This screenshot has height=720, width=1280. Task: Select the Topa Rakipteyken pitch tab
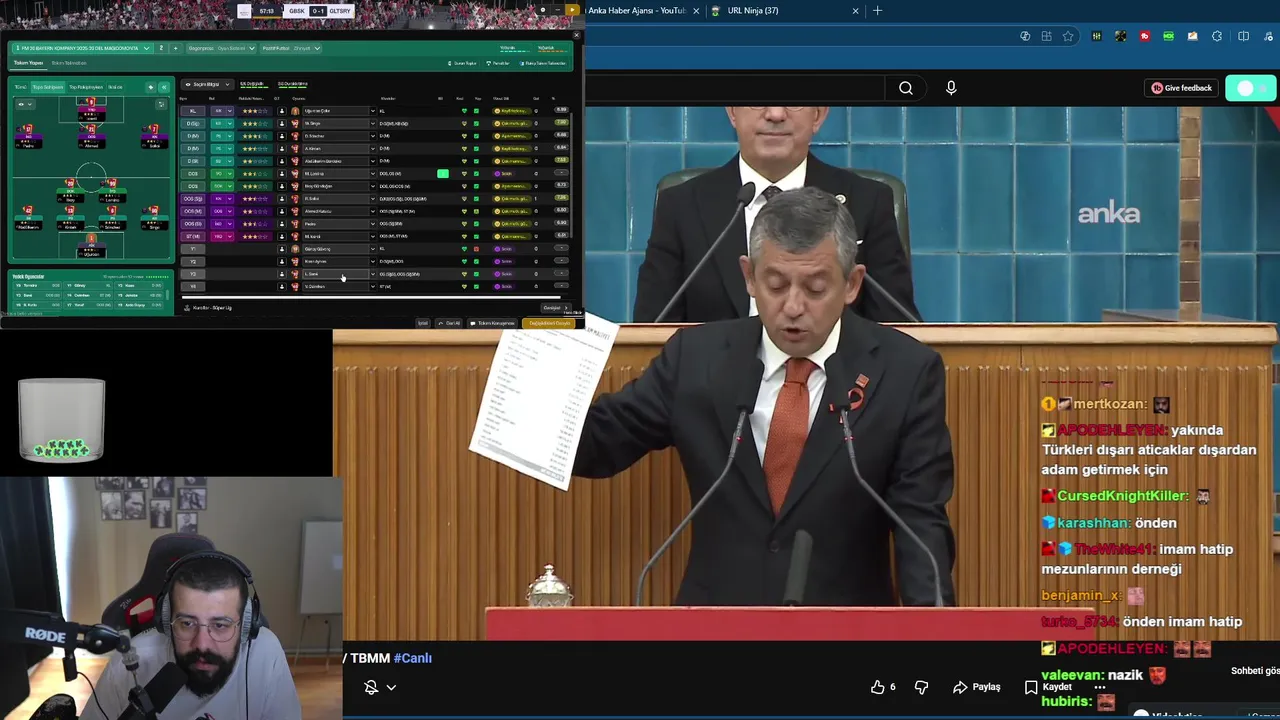click(86, 87)
